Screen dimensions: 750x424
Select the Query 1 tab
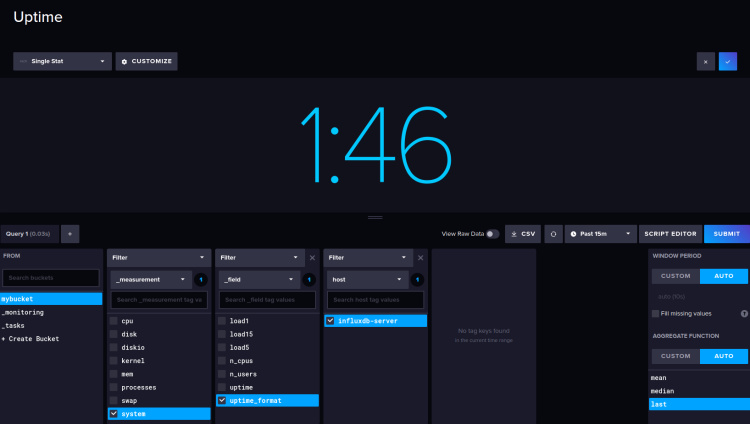(28, 234)
